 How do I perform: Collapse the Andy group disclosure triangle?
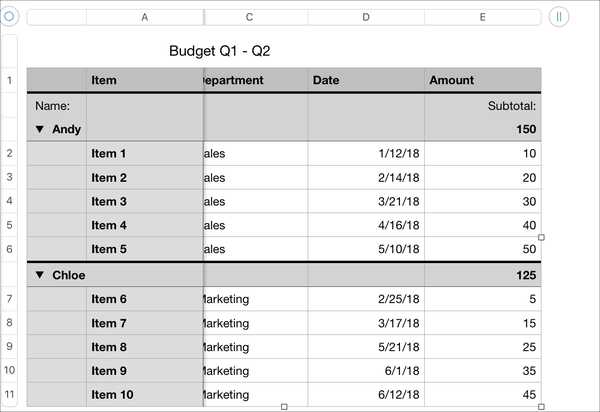[39, 129]
